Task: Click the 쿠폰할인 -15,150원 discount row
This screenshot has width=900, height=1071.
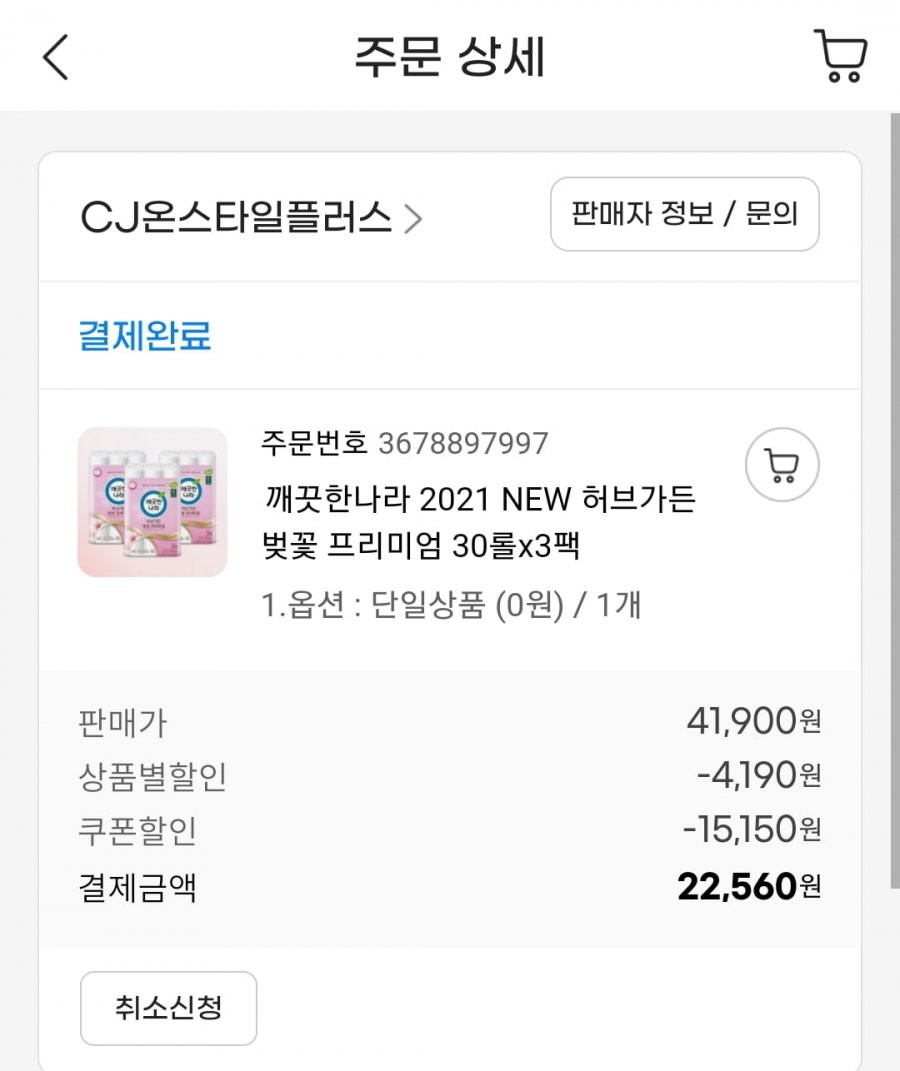Action: point(449,830)
